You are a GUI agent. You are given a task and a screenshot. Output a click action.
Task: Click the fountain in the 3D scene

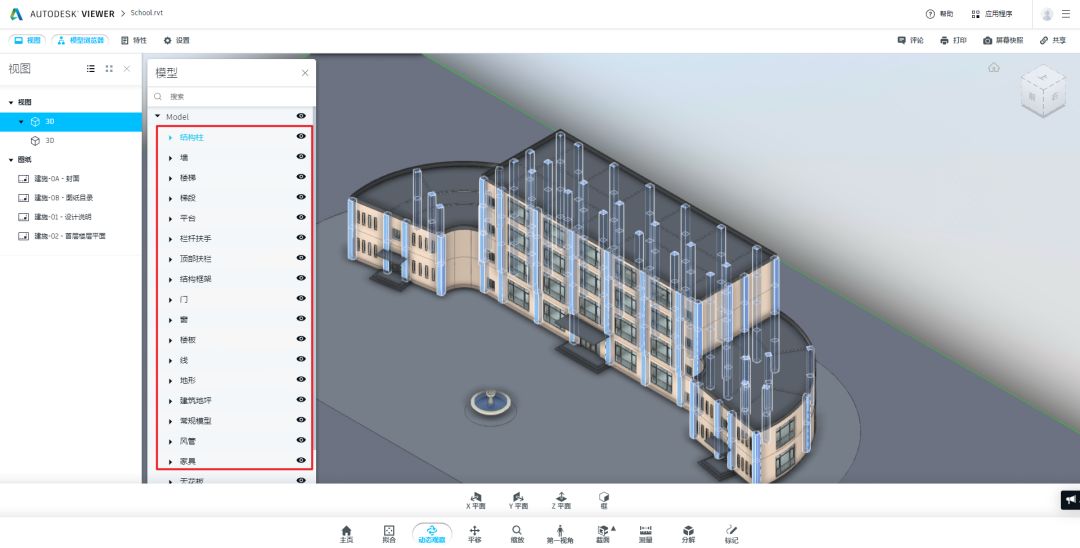click(x=490, y=401)
